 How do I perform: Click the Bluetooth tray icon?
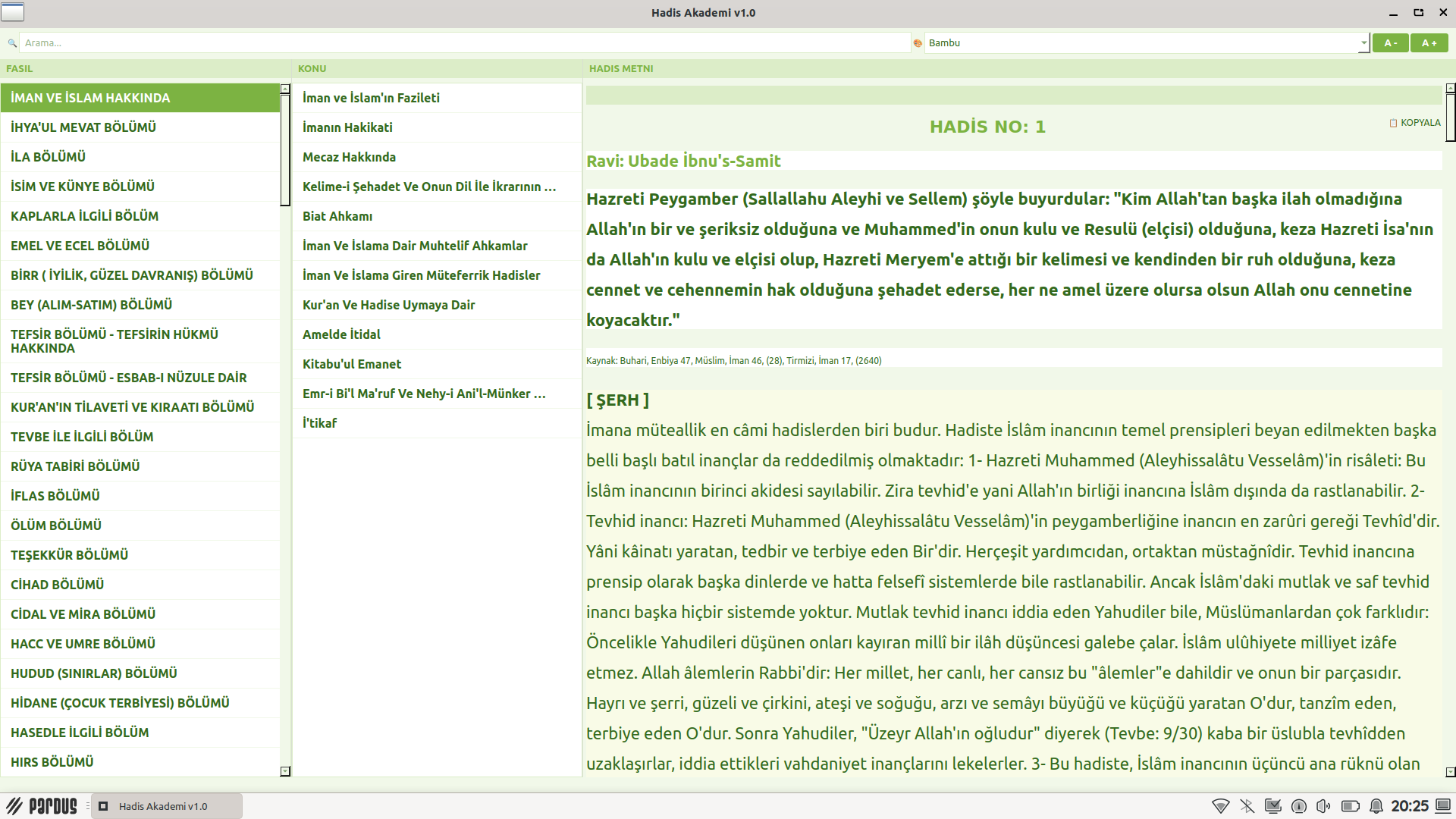tap(1247, 806)
